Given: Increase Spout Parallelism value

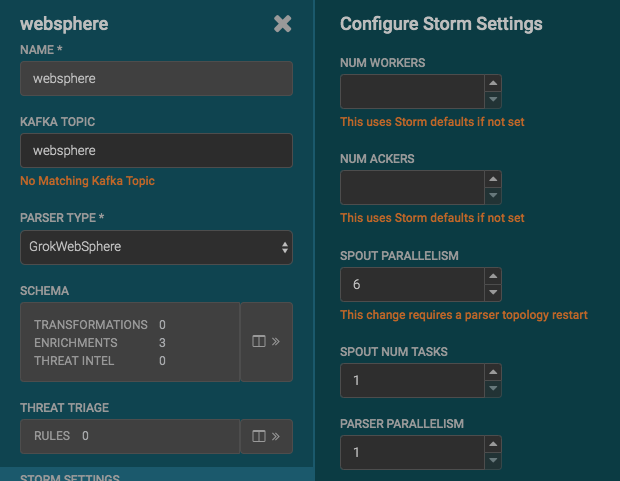Looking at the screenshot, I should click(x=493, y=276).
